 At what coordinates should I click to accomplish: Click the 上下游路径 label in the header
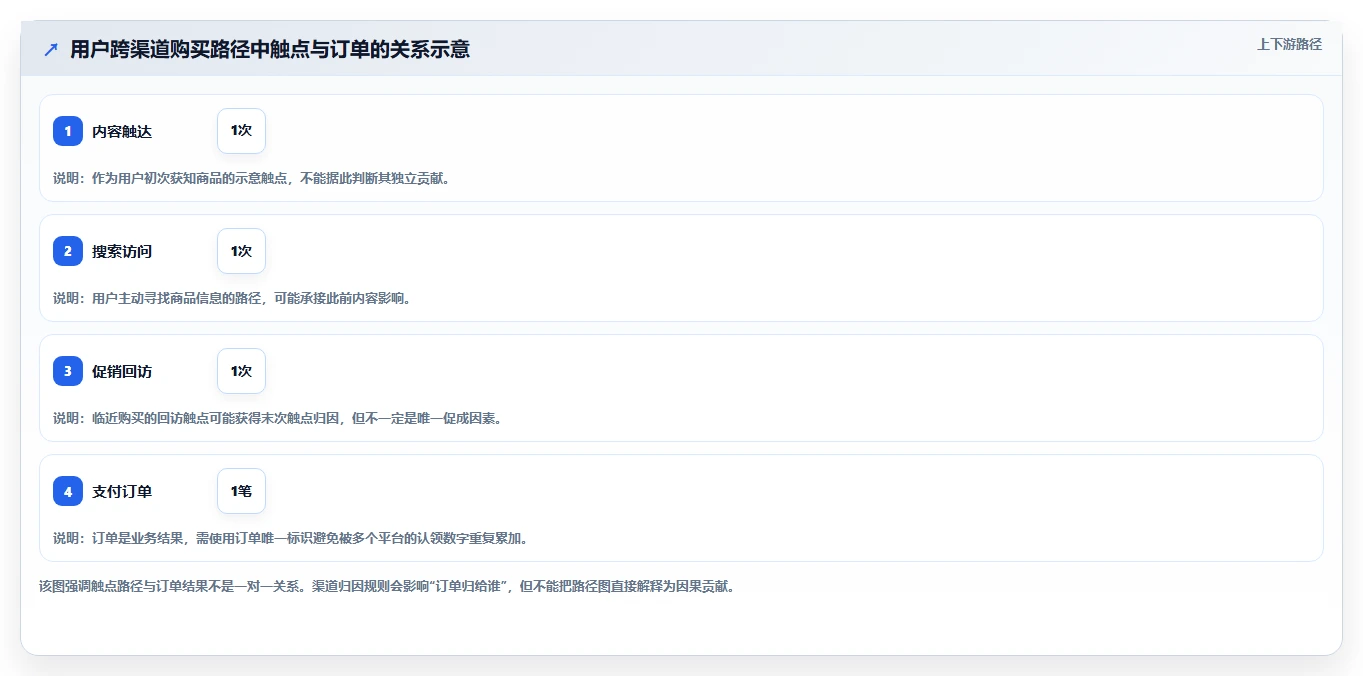[1289, 44]
